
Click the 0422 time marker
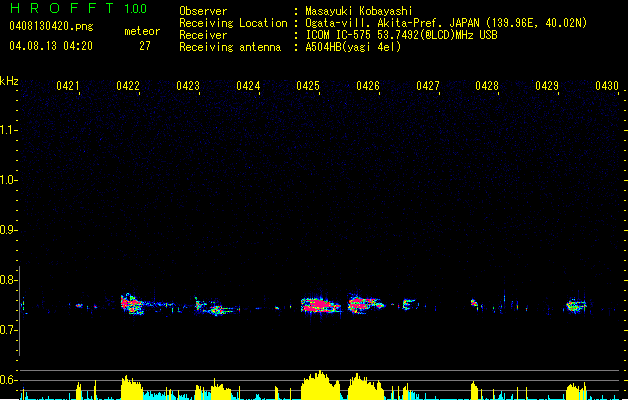click(128, 86)
